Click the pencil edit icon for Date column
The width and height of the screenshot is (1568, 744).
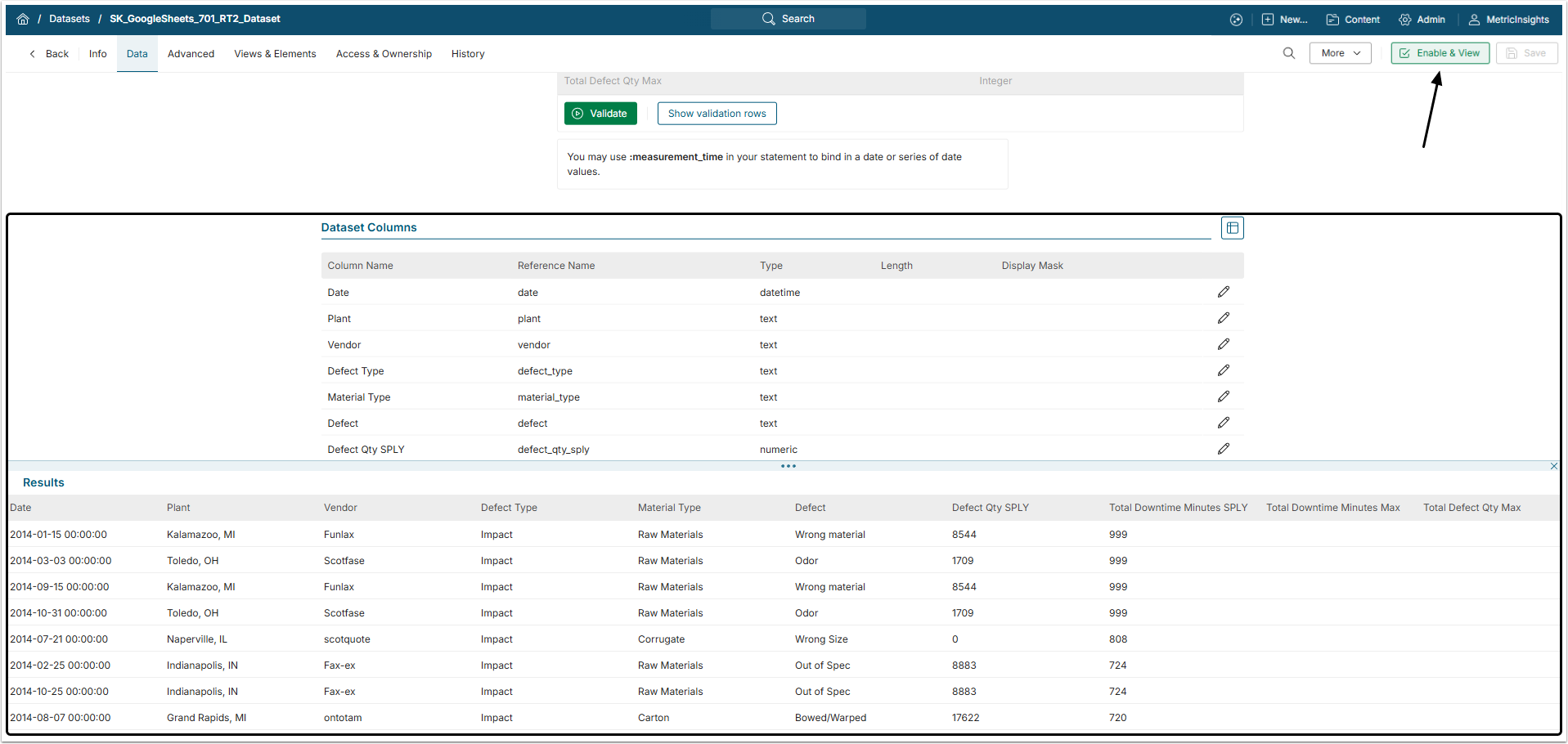pyautogui.click(x=1223, y=292)
